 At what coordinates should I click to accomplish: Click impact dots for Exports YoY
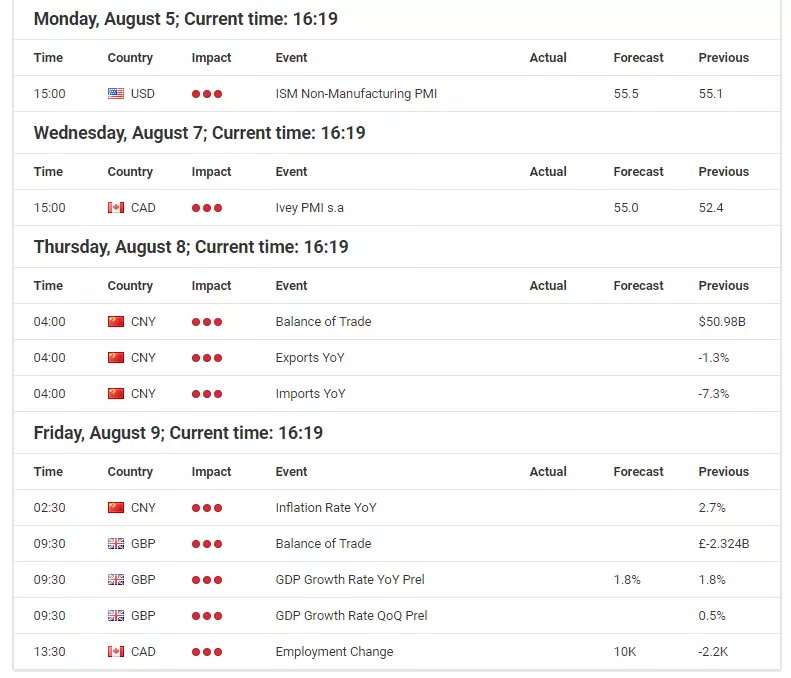click(207, 358)
